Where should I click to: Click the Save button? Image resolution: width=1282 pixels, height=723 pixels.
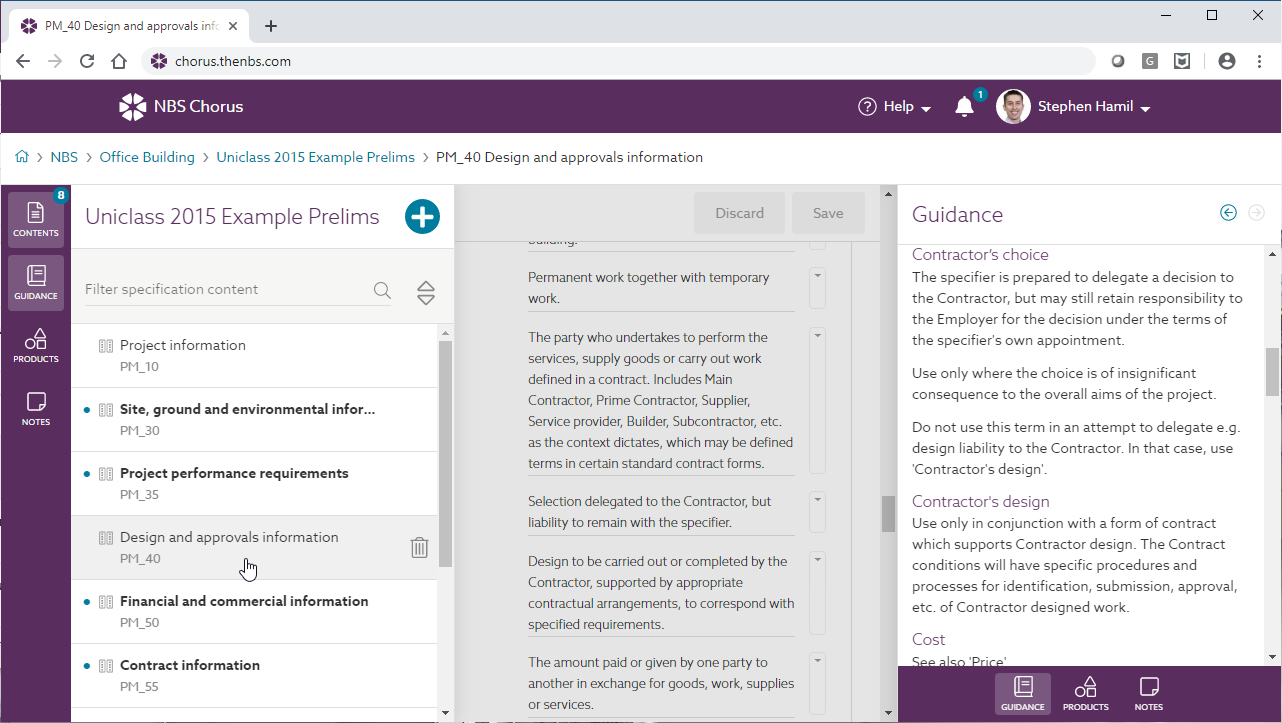pos(828,213)
